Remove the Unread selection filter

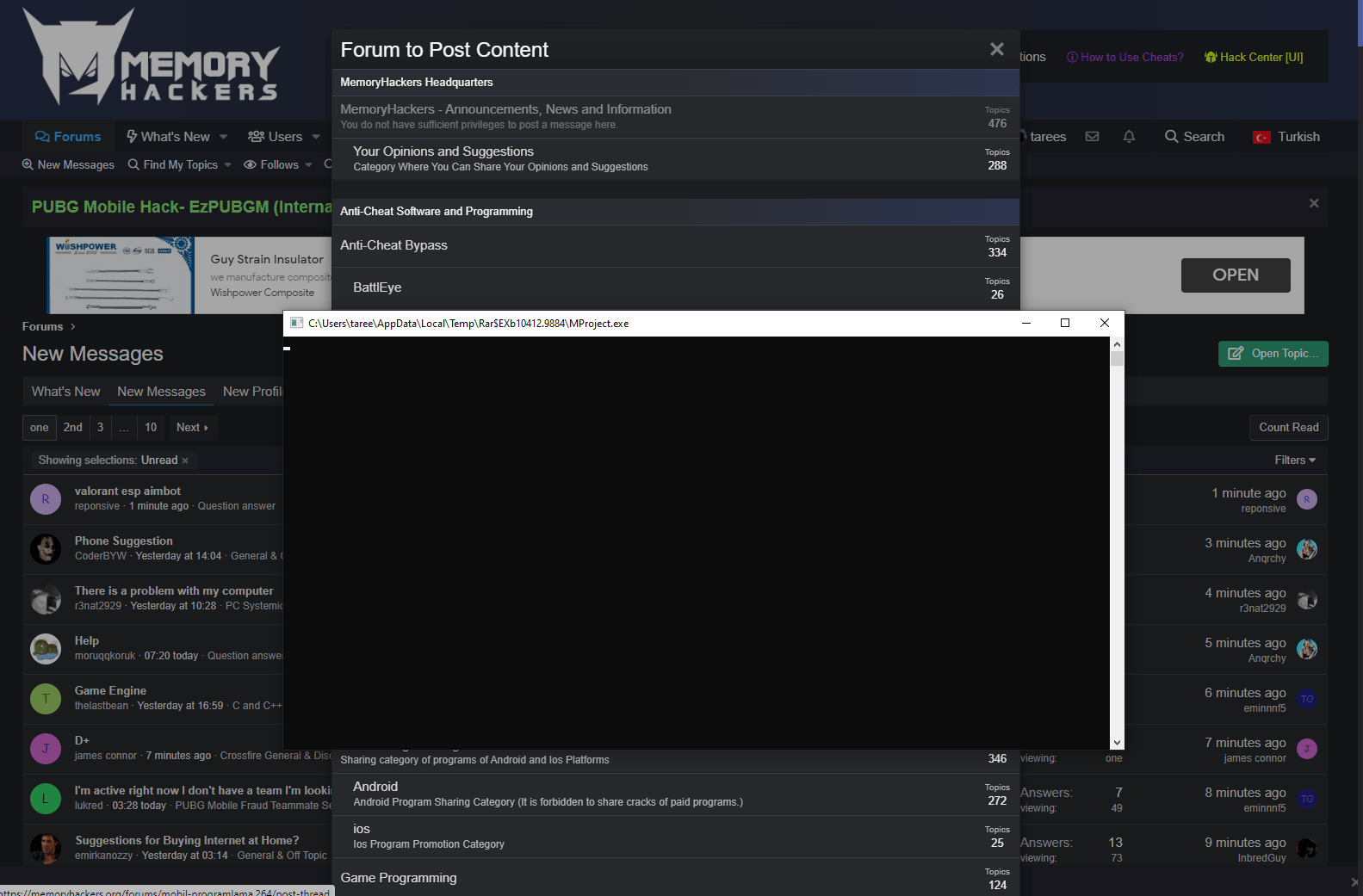point(185,460)
